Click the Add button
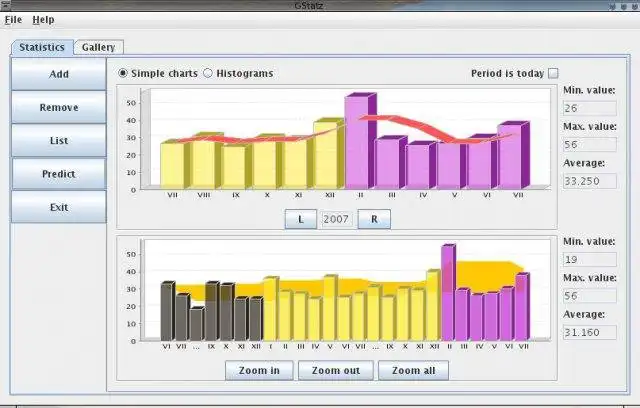 tap(59, 74)
